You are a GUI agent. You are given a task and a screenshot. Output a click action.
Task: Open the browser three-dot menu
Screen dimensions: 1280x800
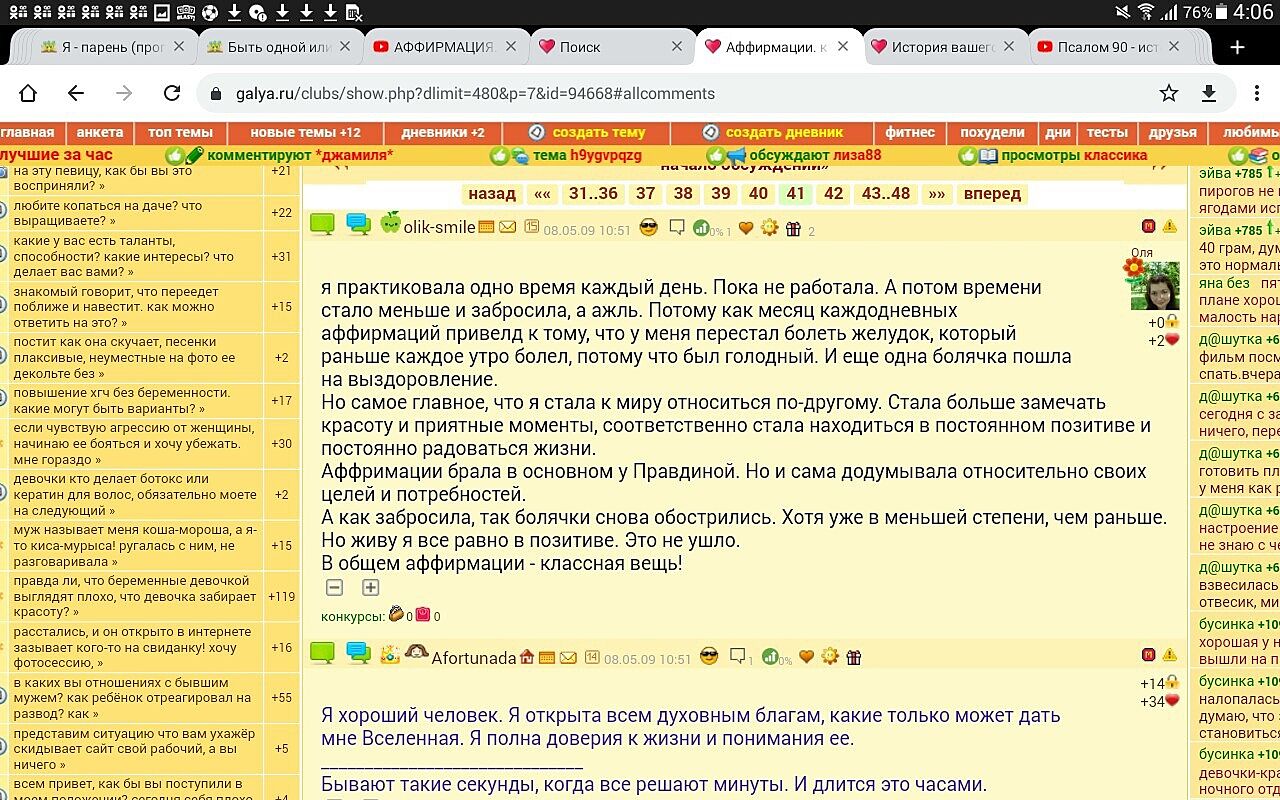(x=1257, y=93)
